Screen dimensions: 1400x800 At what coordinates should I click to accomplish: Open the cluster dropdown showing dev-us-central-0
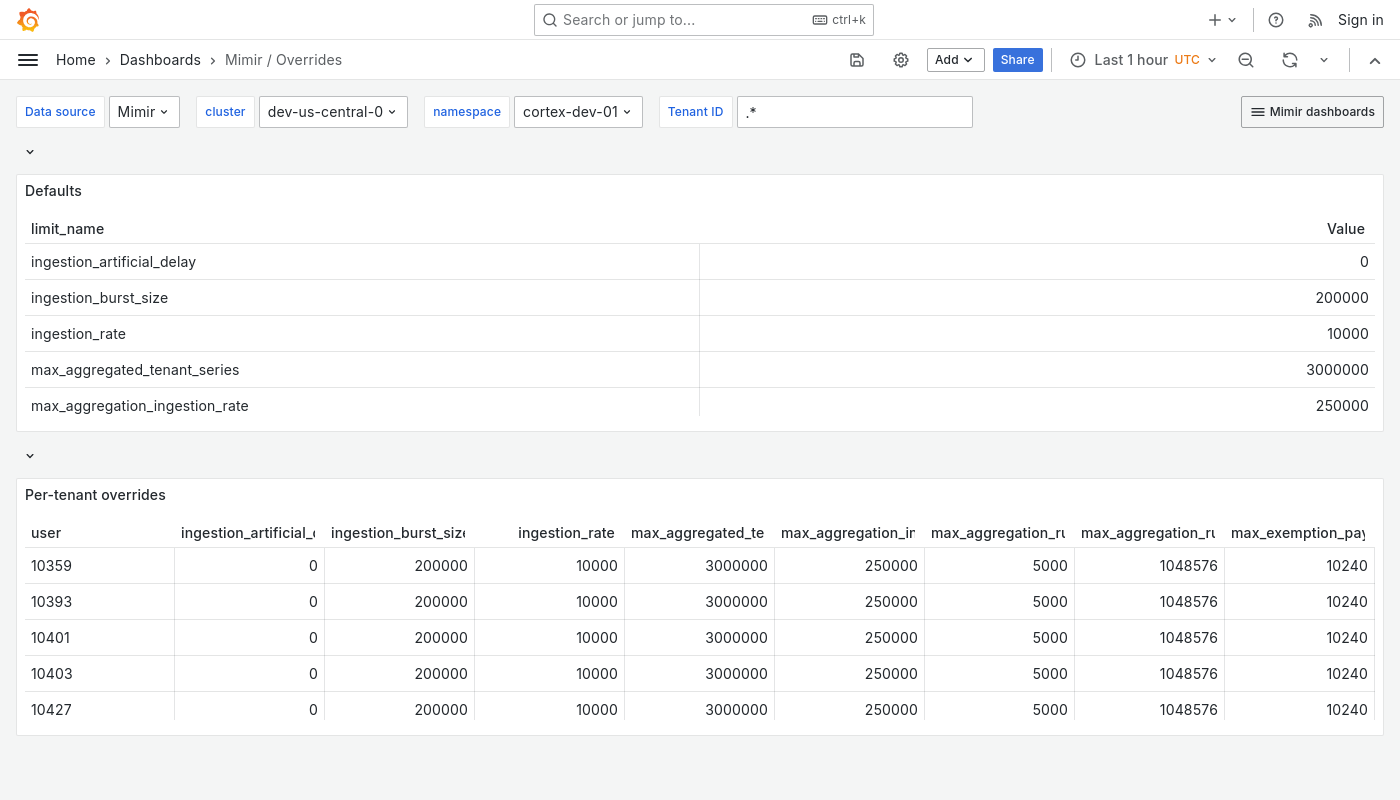coord(333,112)
